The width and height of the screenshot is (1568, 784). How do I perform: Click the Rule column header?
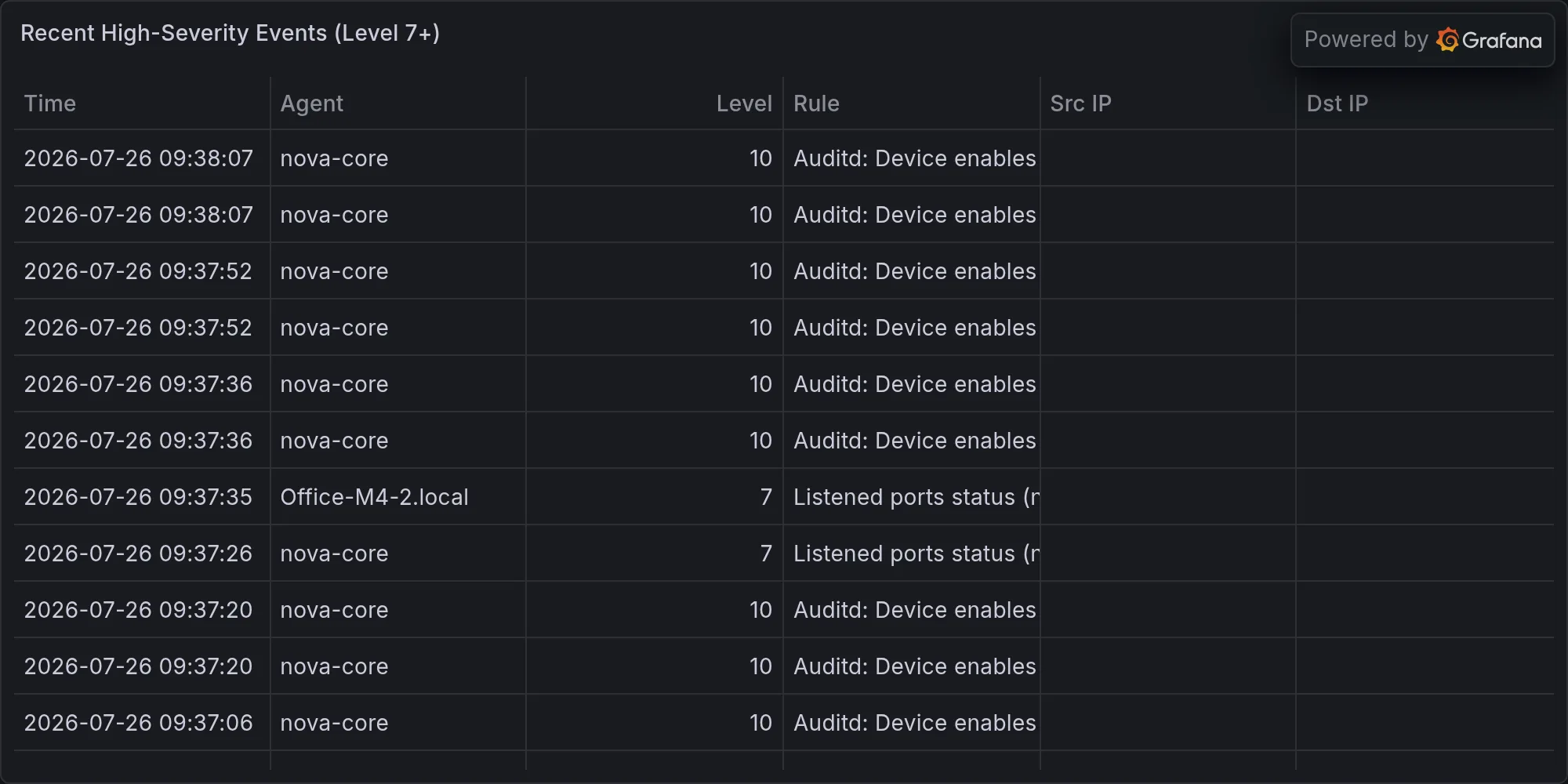(816, 103)
